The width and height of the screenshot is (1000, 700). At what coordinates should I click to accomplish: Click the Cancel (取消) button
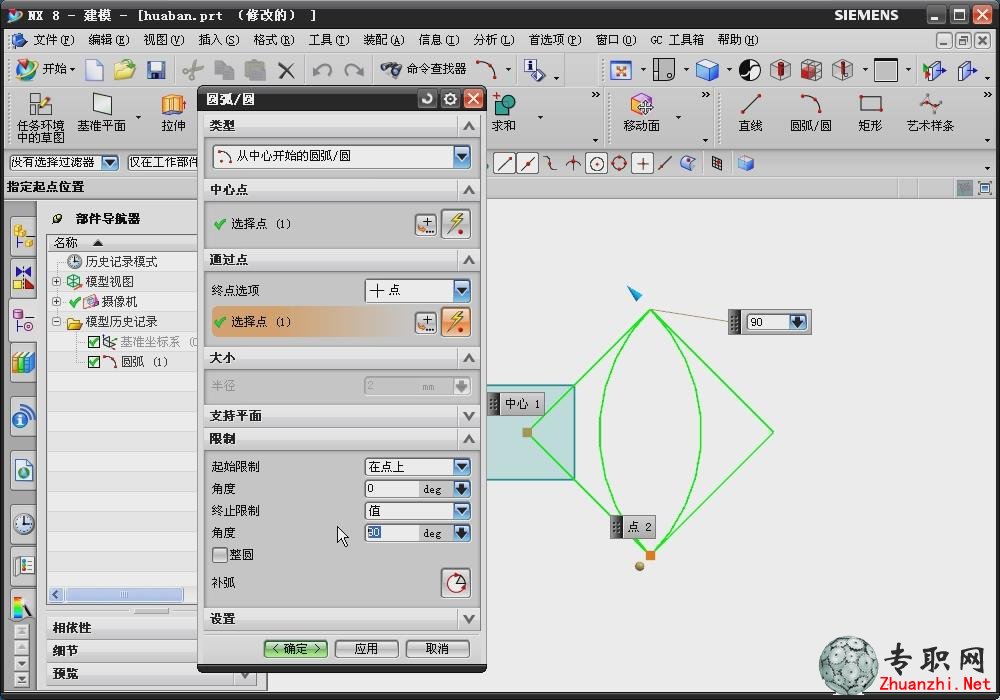coord(437,649)
